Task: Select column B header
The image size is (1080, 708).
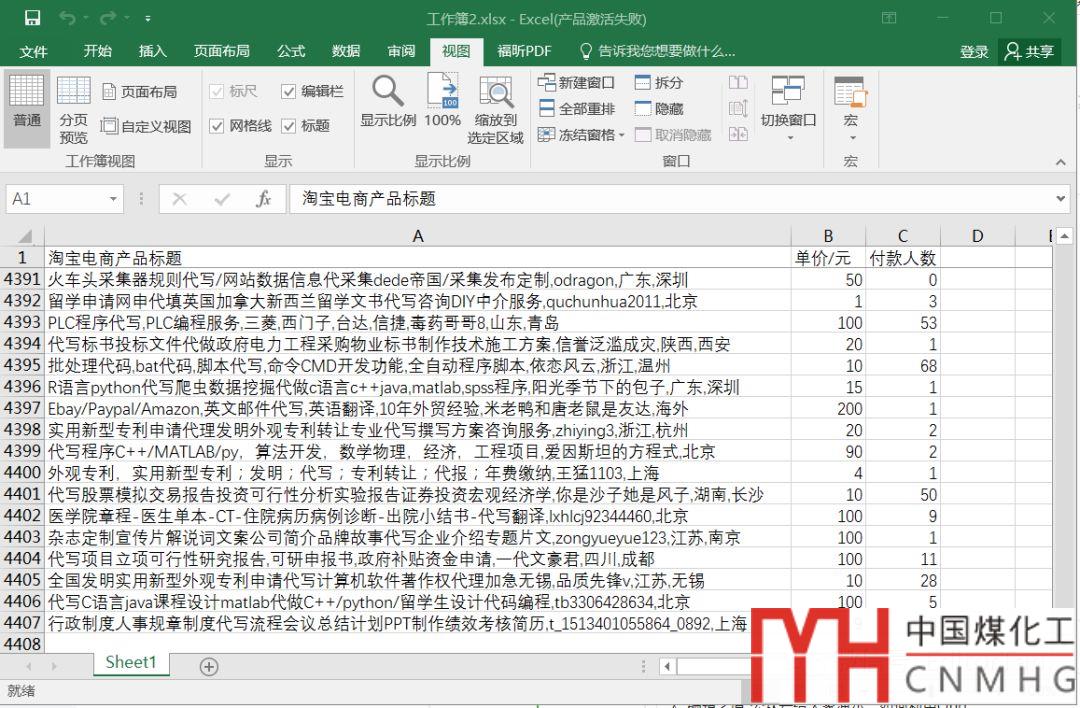Action: coord(828,236)
